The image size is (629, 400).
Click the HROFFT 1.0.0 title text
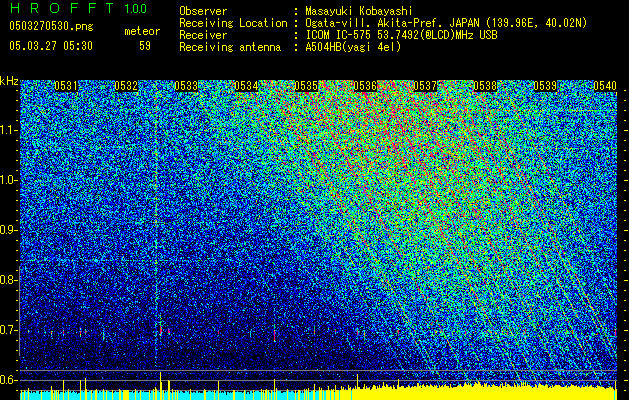[78, 8]
